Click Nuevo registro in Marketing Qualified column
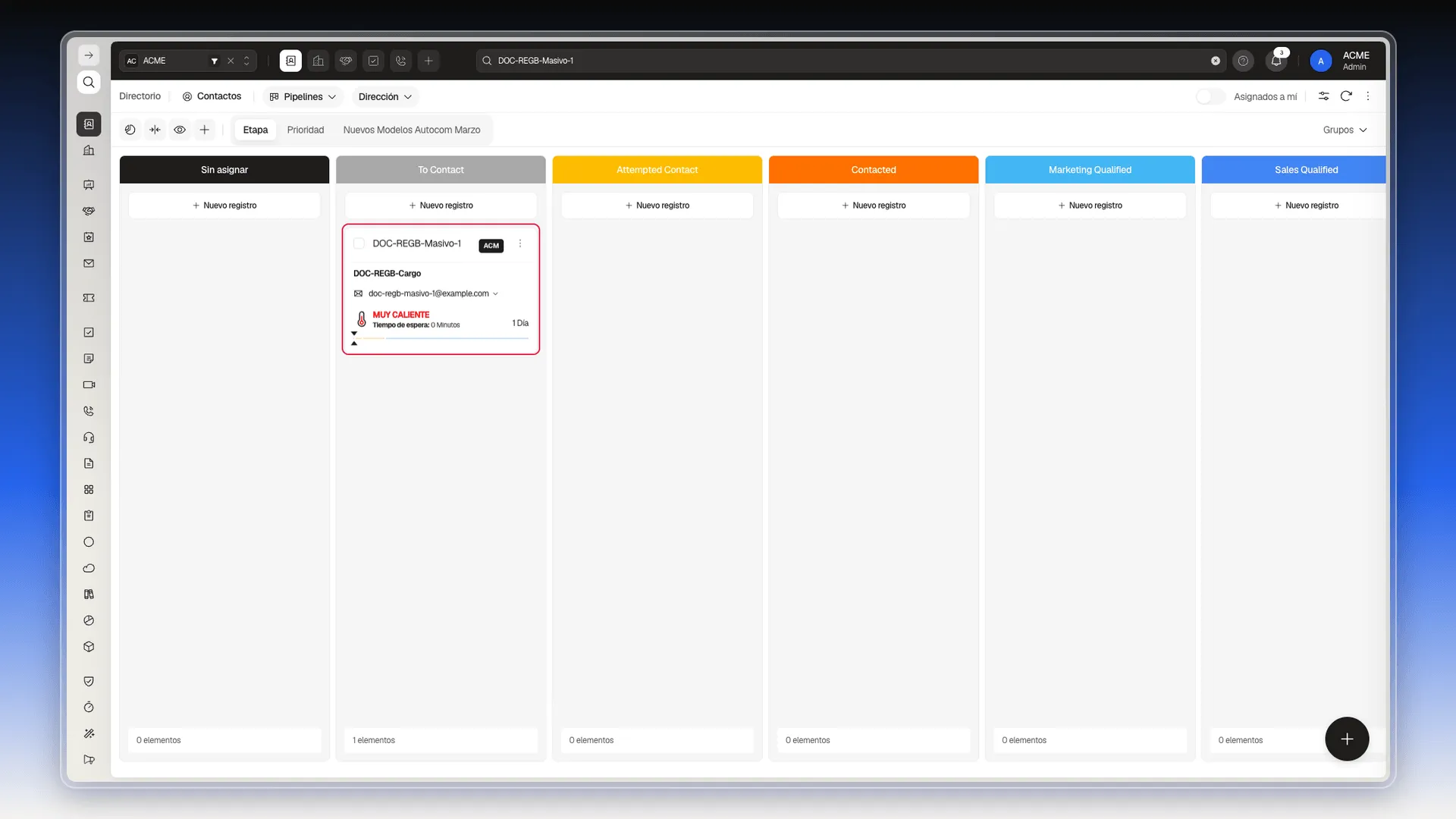This screenshot has height=819, width=1456. coord(1090,206)
